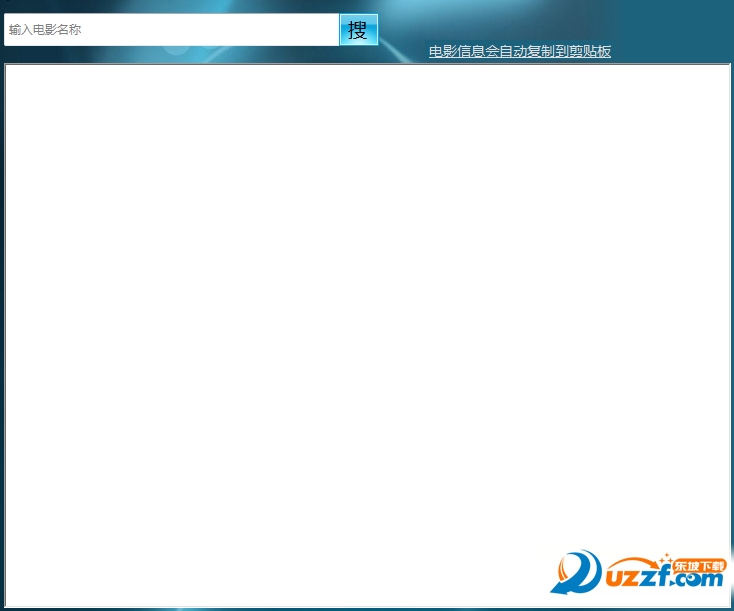734x611 pixels.
Task: Click the 搜 search button
Action: tap(359, 29)
